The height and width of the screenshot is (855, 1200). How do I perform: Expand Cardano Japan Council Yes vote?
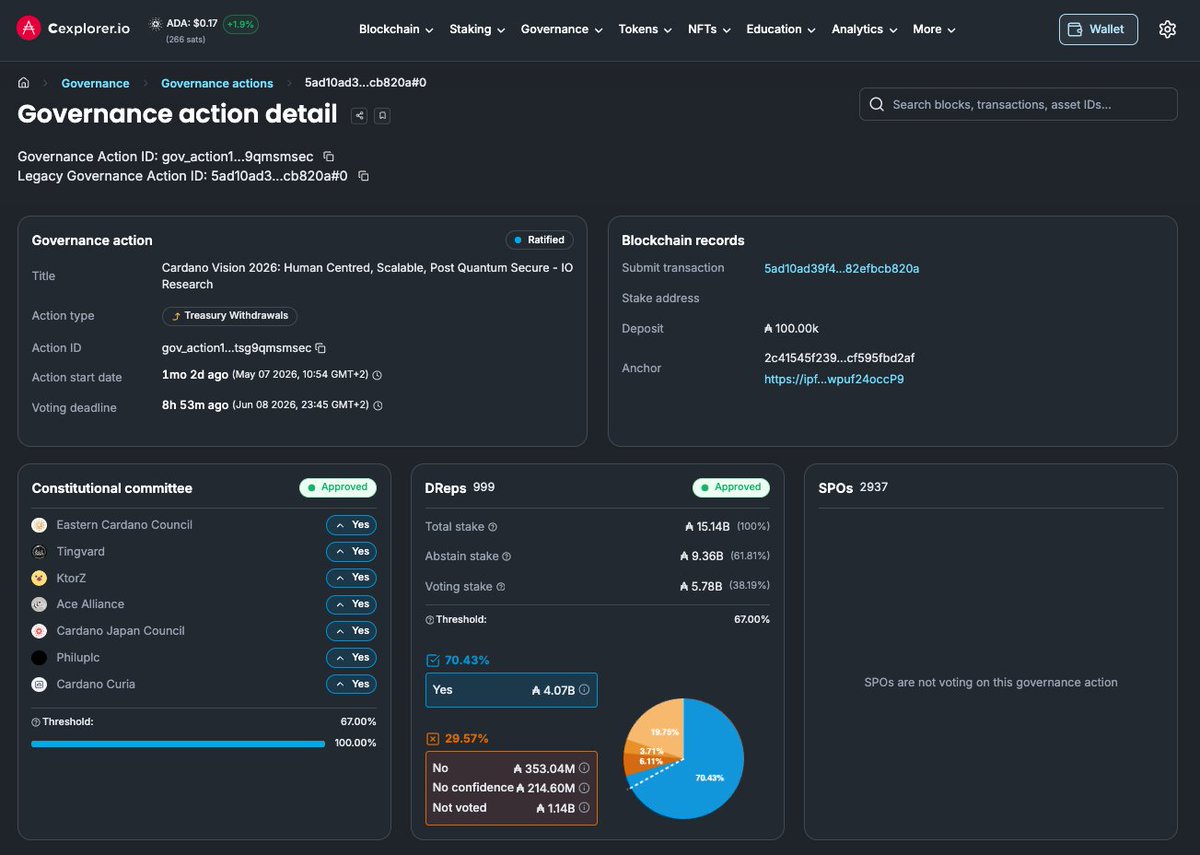[x=351, y=631]
